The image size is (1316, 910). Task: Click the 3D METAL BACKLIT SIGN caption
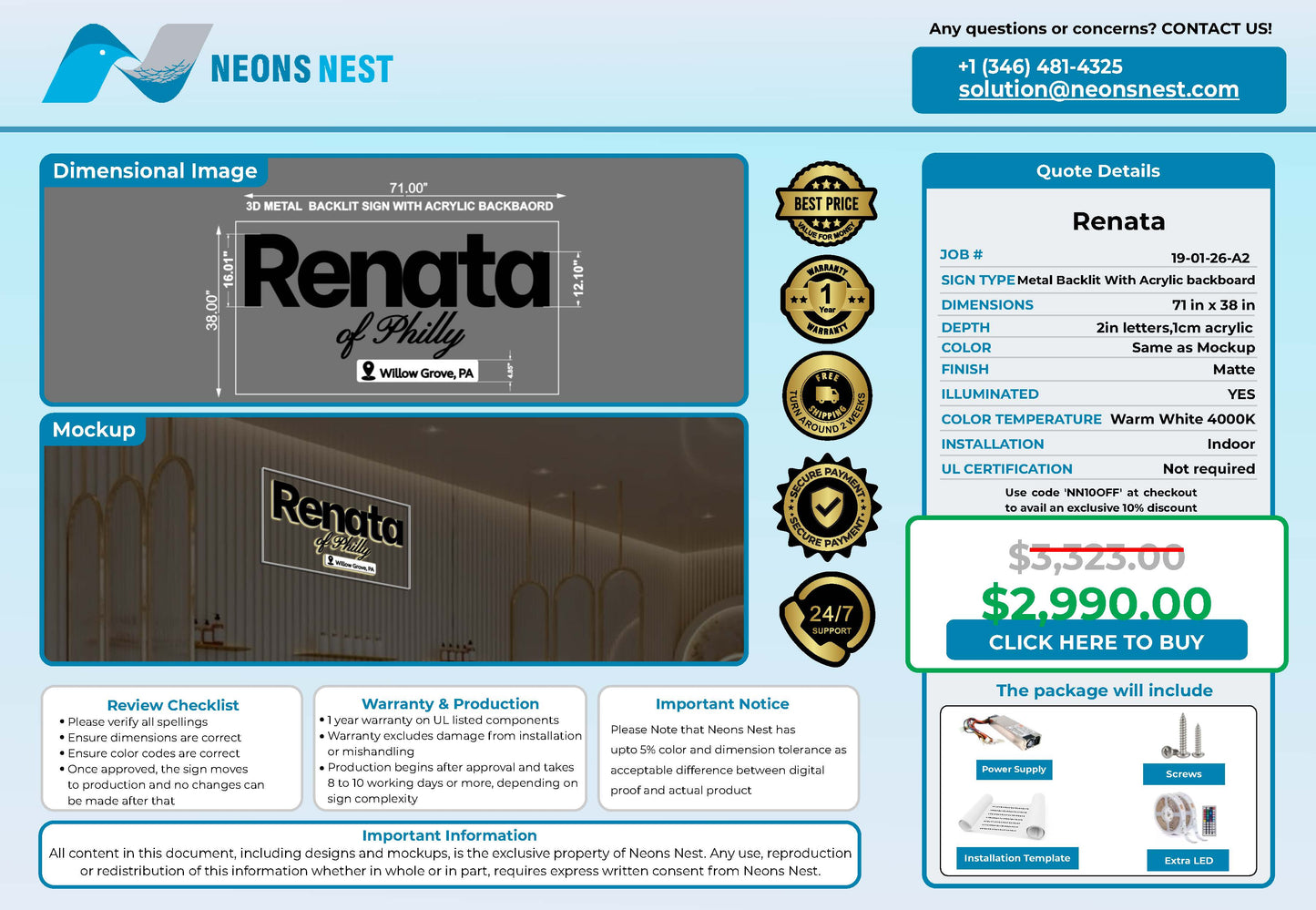pos(399,207)
